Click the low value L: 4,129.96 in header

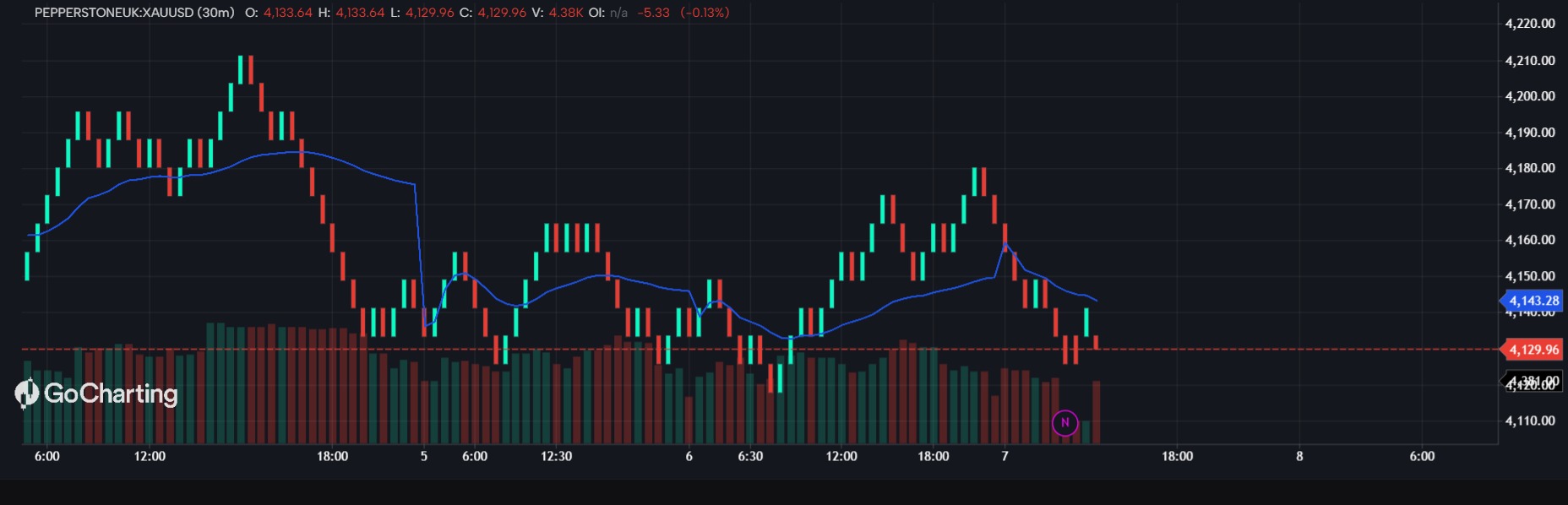(422, 13)
